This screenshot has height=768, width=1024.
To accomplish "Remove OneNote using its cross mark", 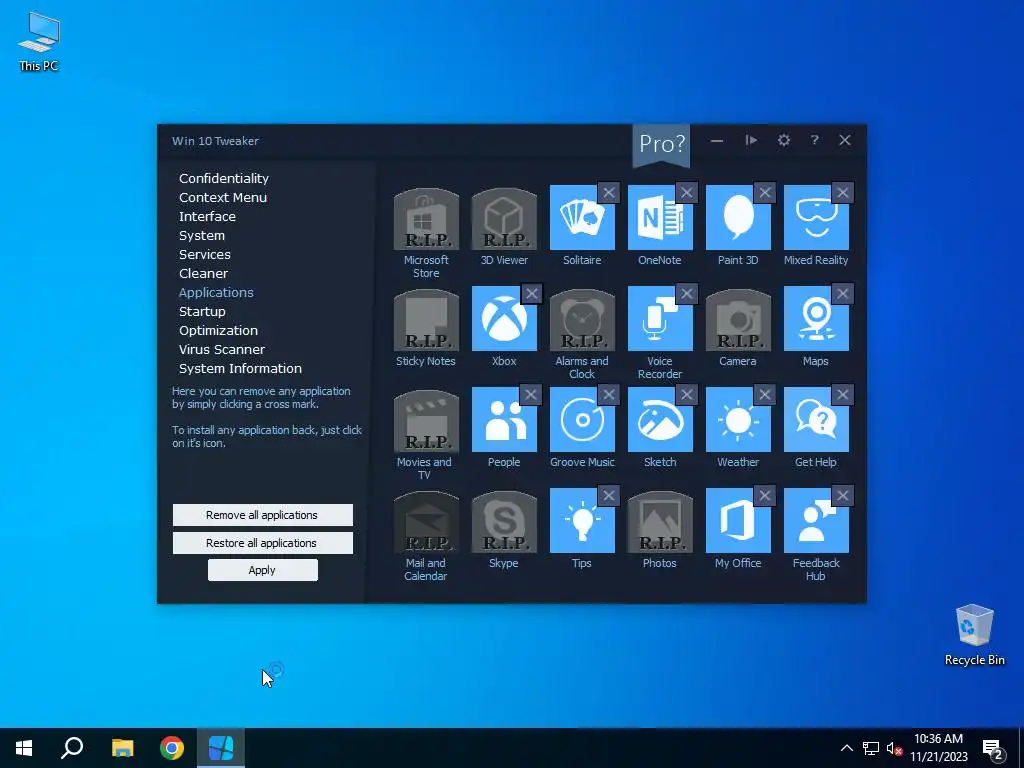I will click(x=686, y=193).
